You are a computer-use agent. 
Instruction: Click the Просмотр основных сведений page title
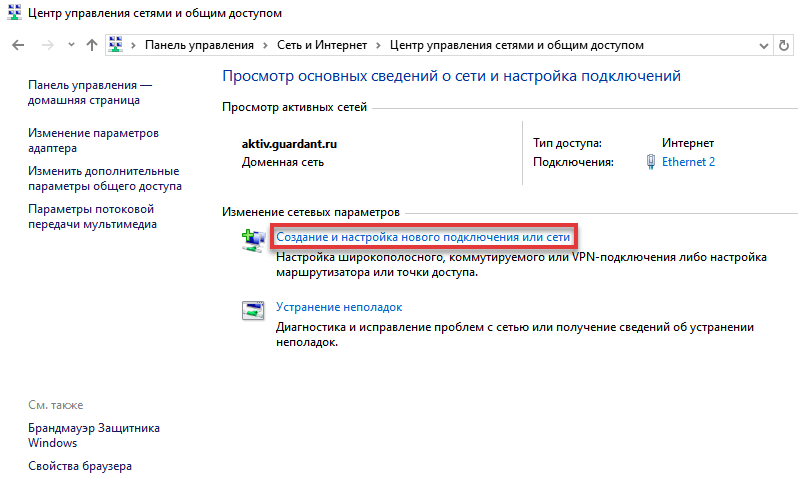[451, 76]
